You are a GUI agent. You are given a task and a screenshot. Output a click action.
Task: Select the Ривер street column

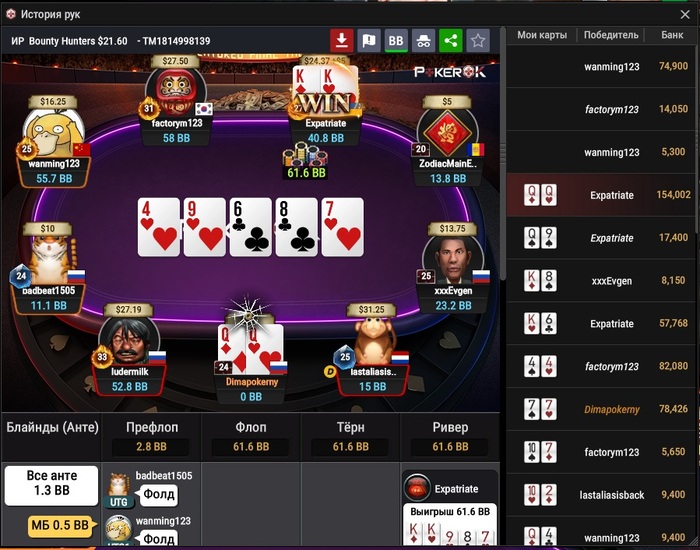tap(450, 437)
